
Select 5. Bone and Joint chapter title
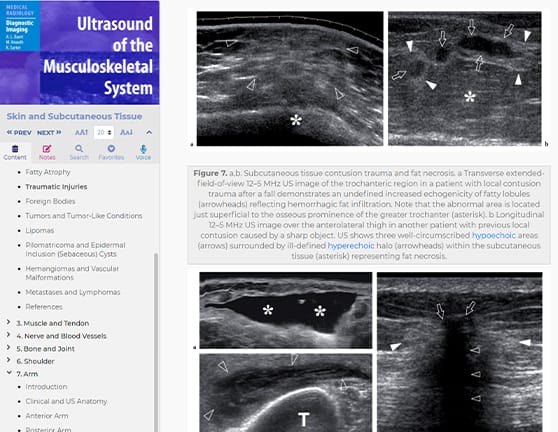46,349
